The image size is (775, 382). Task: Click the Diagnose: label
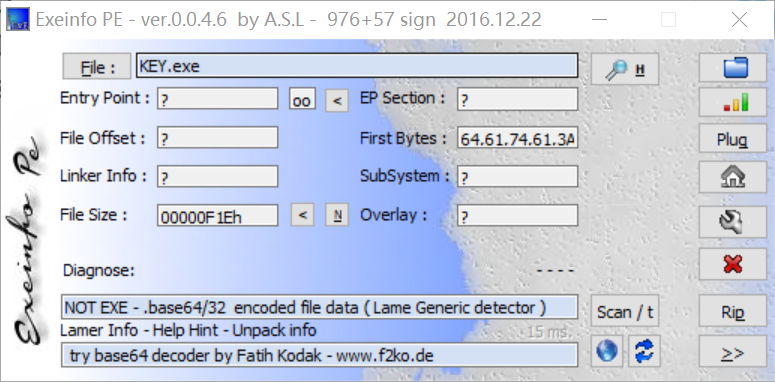tap(99, 270)
